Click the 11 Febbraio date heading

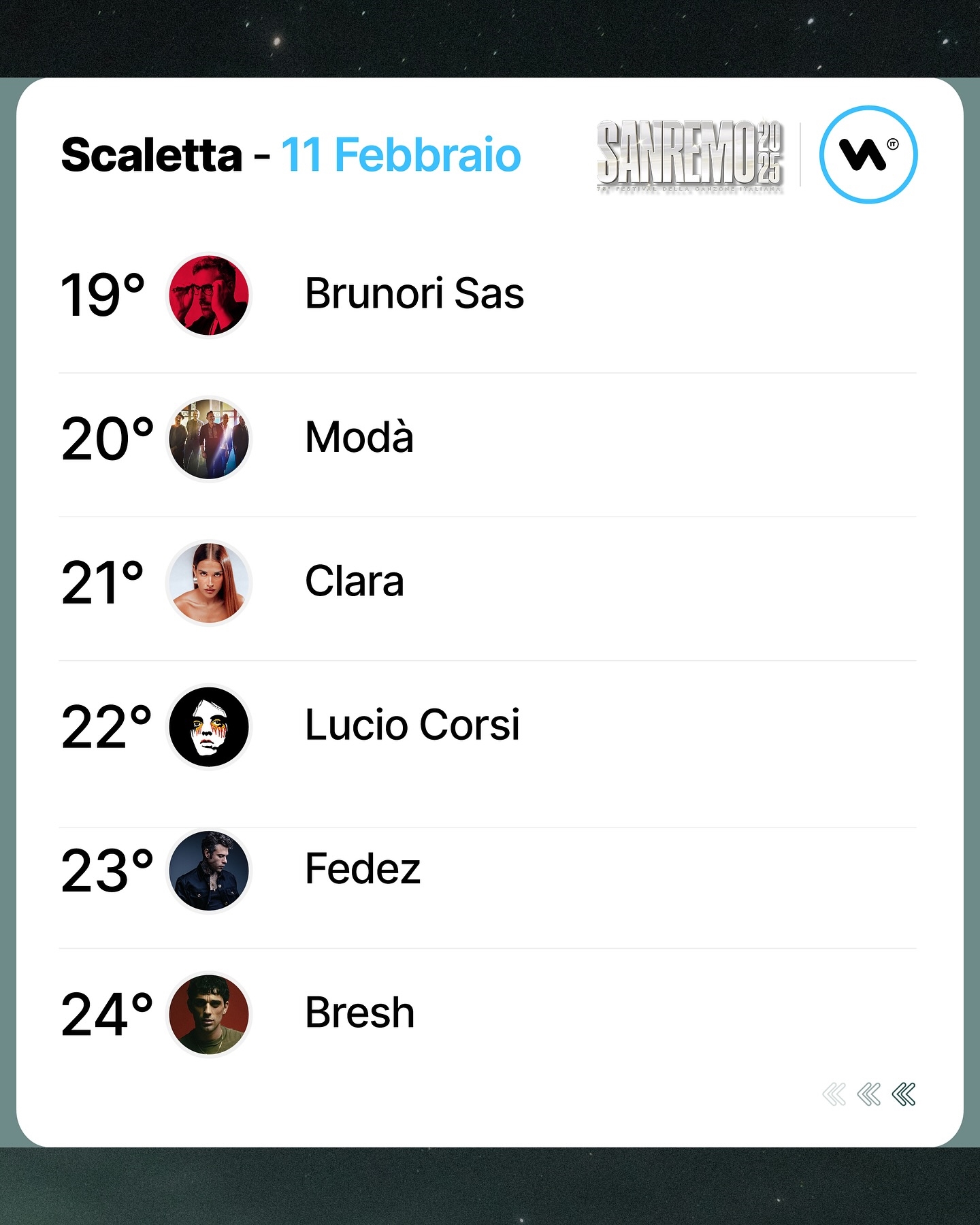tap(402, 155)
